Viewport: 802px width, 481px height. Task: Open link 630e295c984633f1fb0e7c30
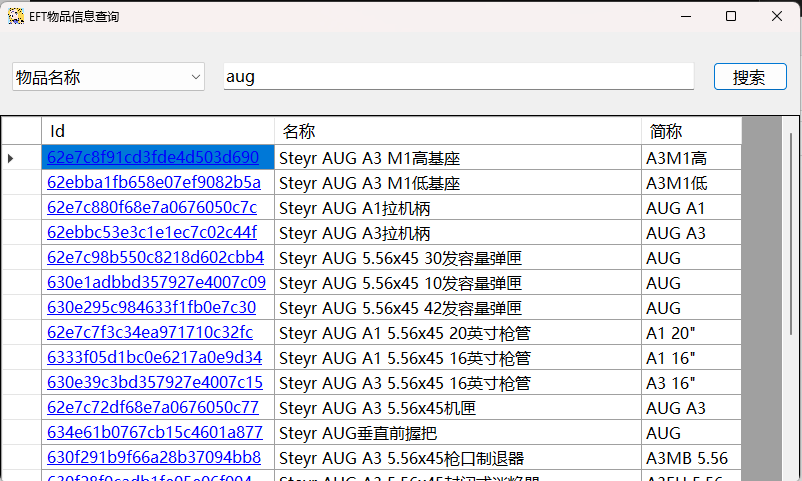[151, 307]
